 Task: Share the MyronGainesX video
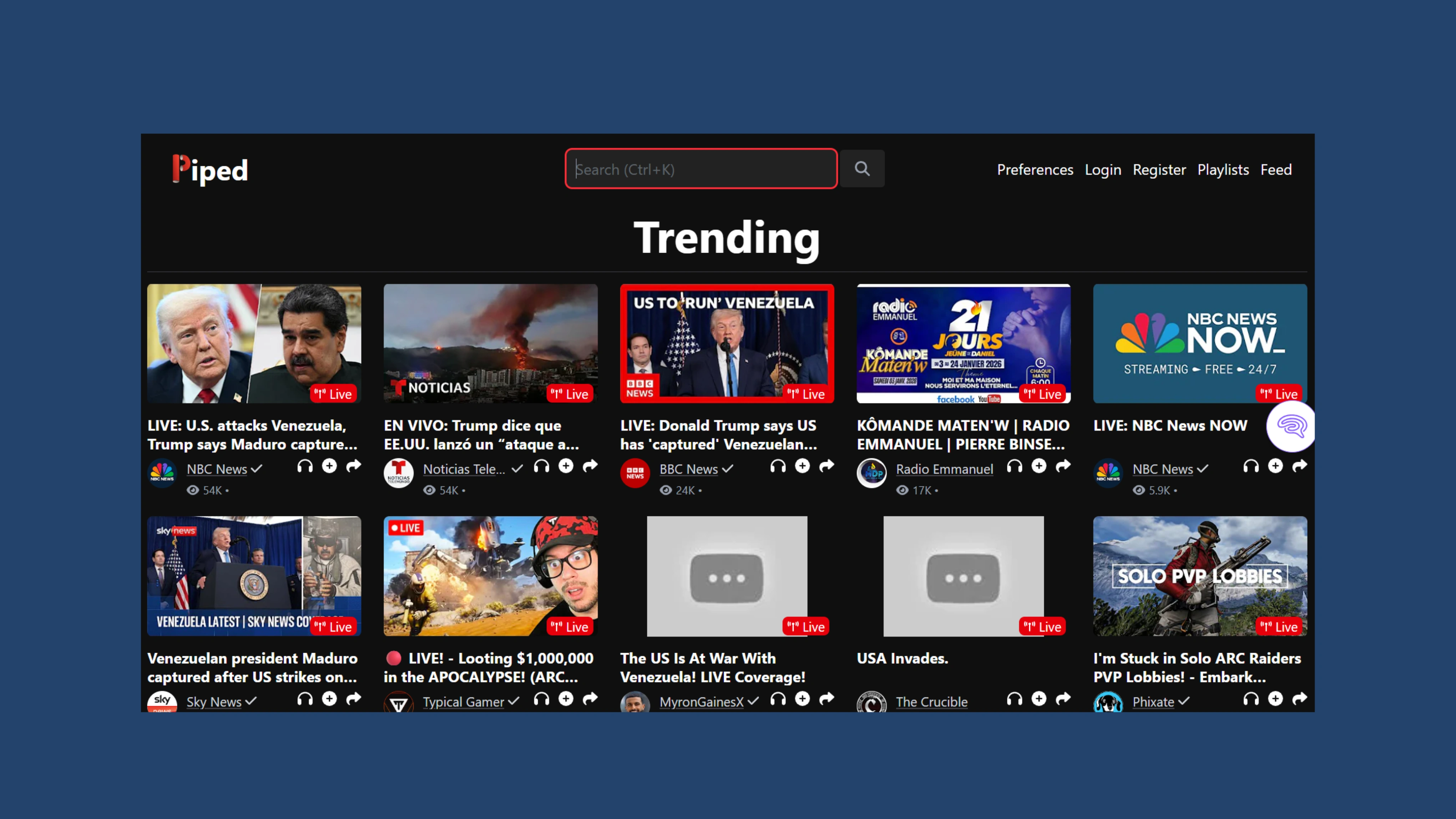pos(827,699)
